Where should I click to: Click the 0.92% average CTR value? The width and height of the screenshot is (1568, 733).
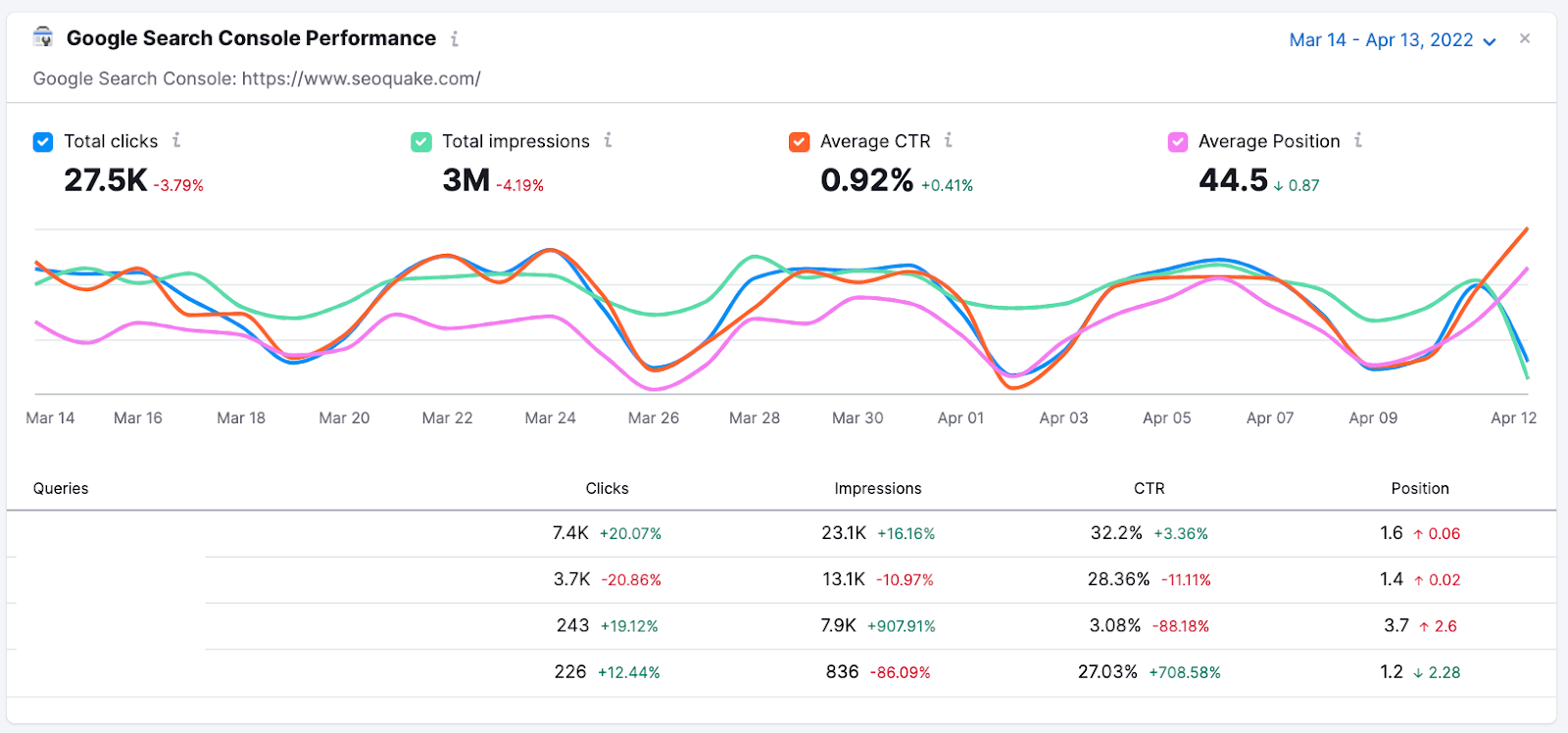pyautogui.click(x=867, y=180)
